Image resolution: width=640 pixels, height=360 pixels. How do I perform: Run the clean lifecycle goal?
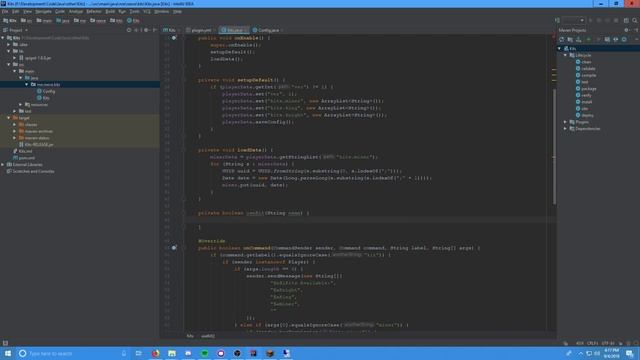(586, 62)
